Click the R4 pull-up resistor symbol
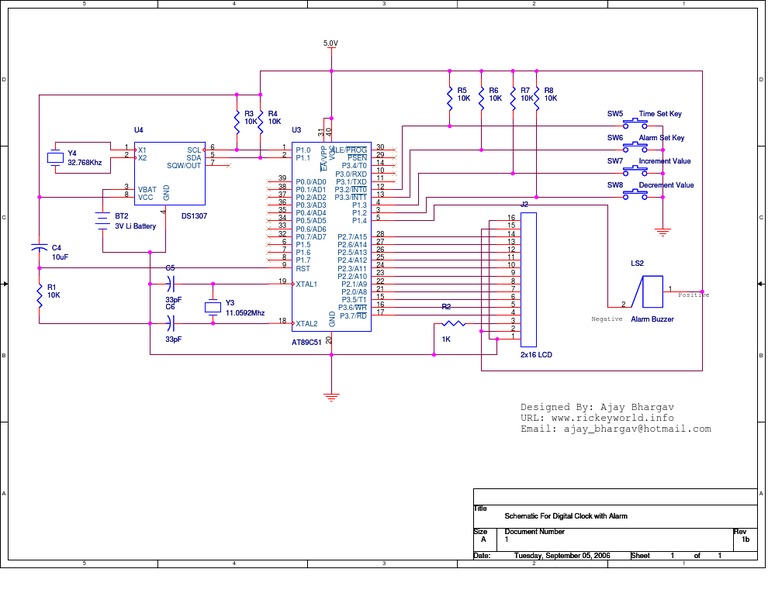Screen dimensions: 768x593 click(260, 122)
